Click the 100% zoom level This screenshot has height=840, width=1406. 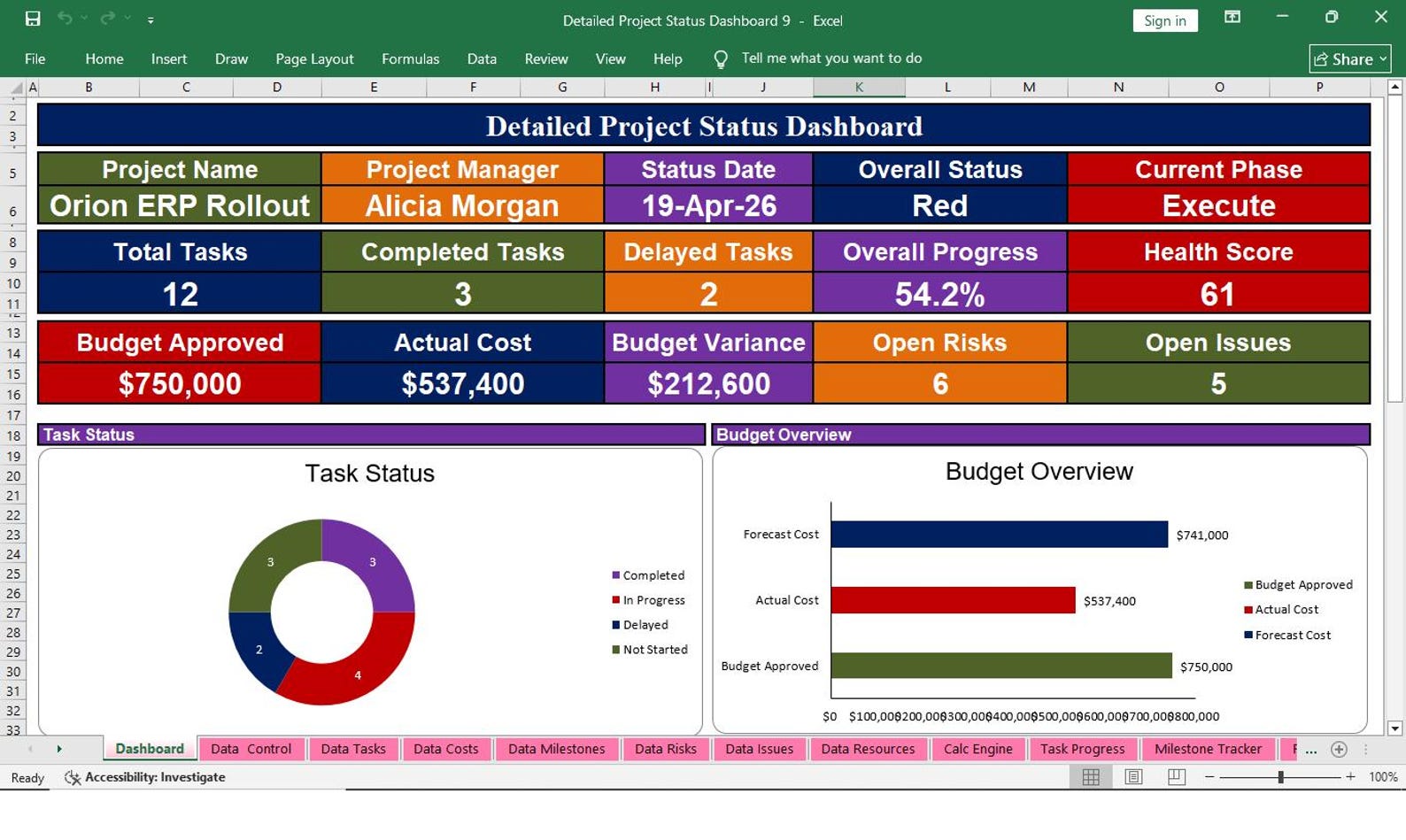click(x=1383, y=777)
